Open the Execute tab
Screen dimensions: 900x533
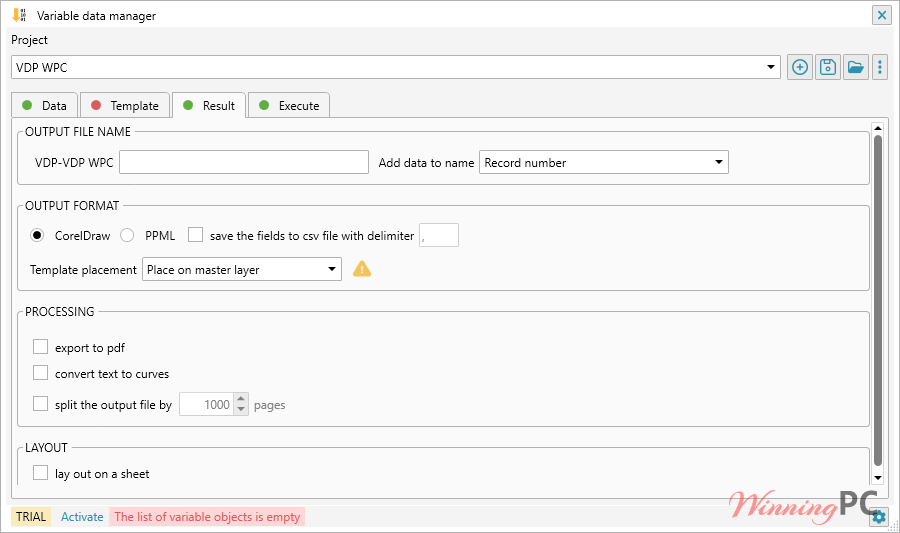tap(289, 106)
